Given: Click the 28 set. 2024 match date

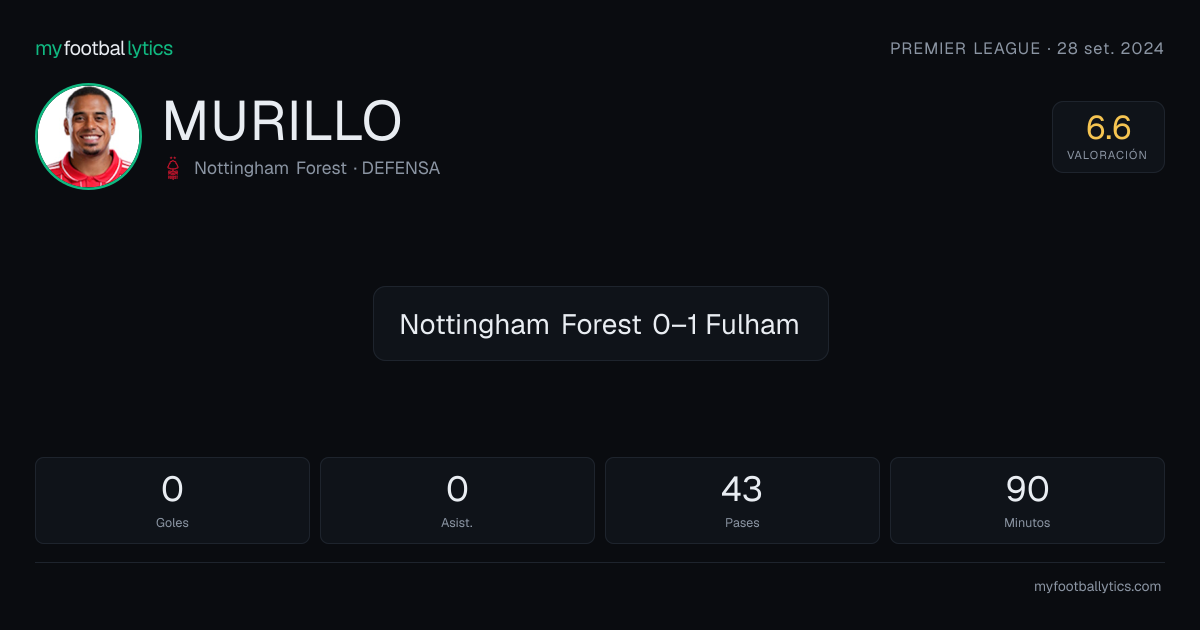Looking at the screenshot, I should 1110,48.
